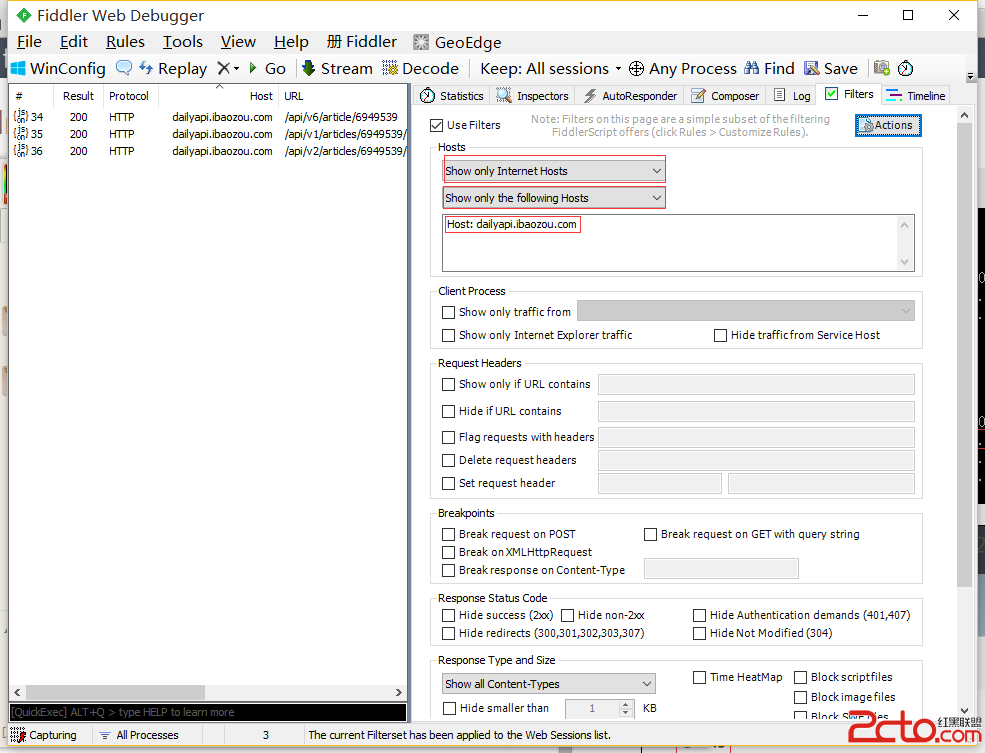The height and width of the screenshot is (753, 985).
Task: Click the Any Process target icon
Action: point(636,68)
